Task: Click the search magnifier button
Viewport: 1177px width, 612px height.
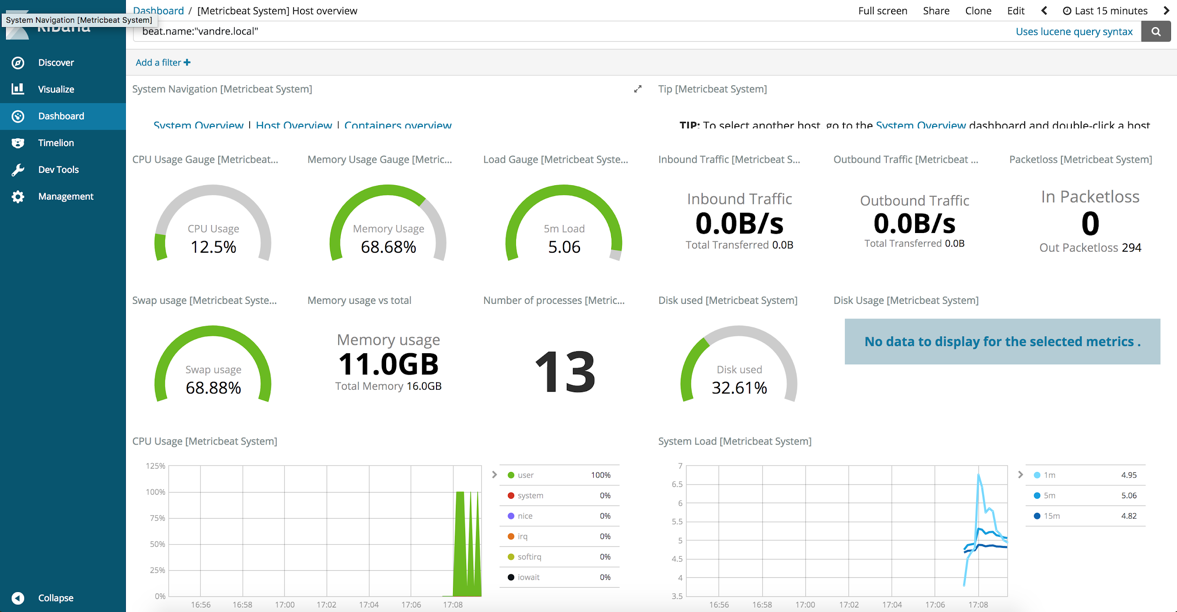Action: (1156, 32)
